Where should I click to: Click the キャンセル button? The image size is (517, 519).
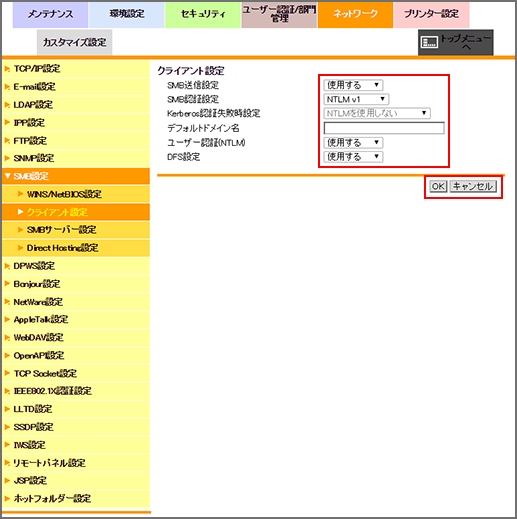473,186
